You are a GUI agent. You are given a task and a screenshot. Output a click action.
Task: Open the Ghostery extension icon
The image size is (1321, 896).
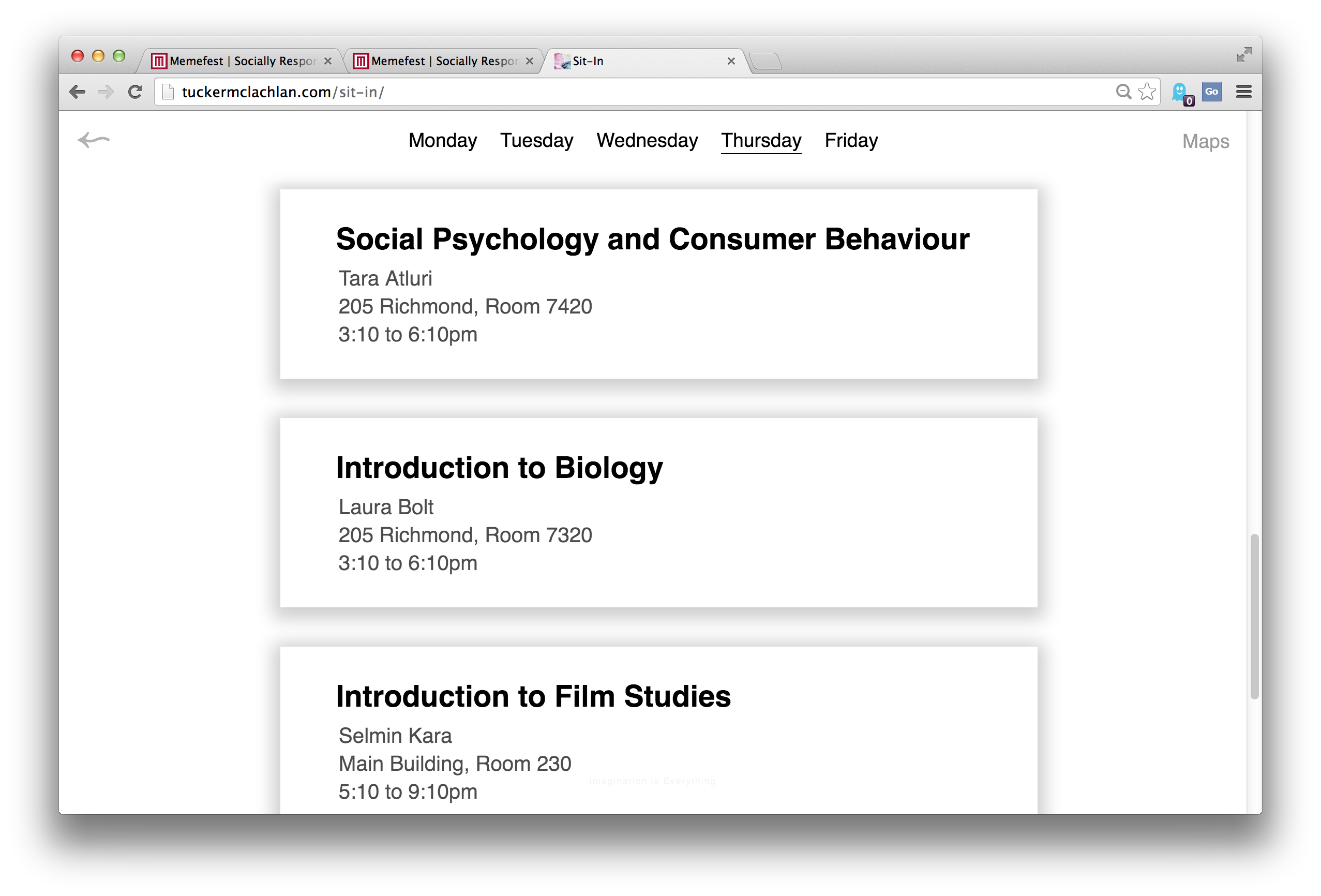pyautogui.click(x=1180, y=92)
